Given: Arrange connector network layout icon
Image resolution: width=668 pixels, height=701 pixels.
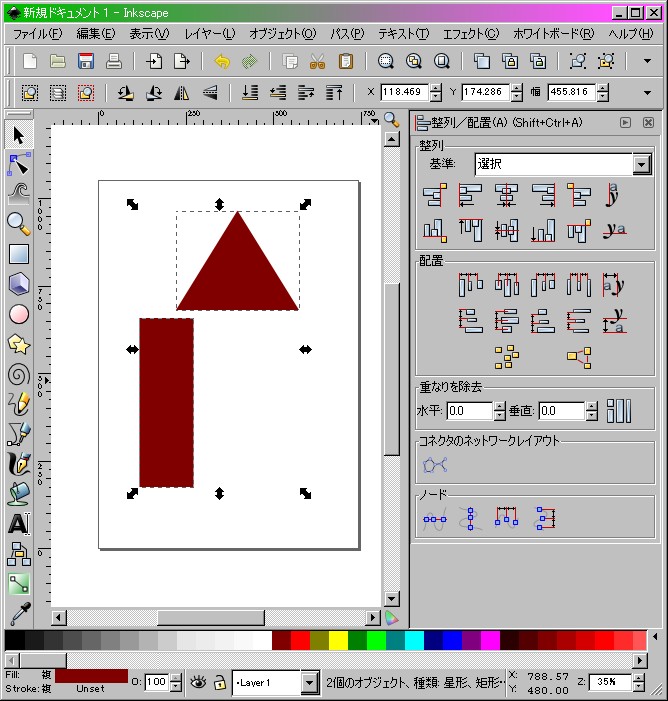Looking at the screenshot, I should click(435, 465).
